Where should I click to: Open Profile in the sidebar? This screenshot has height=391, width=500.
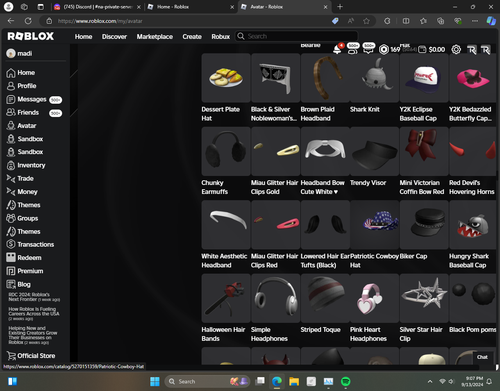tap(21, 86)
